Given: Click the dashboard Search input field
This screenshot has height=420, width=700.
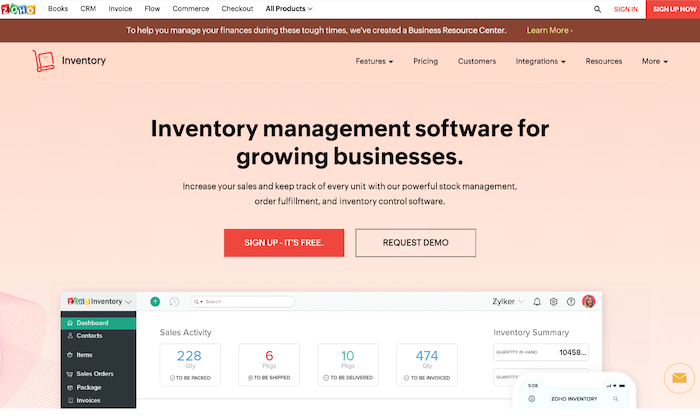Looking at the screenshot, I should [x=242, y=302].
